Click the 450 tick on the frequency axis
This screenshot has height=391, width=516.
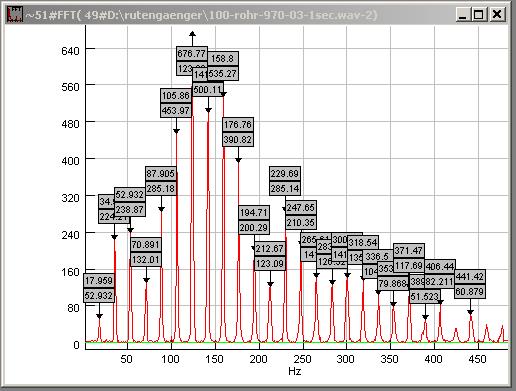point(477,359)
